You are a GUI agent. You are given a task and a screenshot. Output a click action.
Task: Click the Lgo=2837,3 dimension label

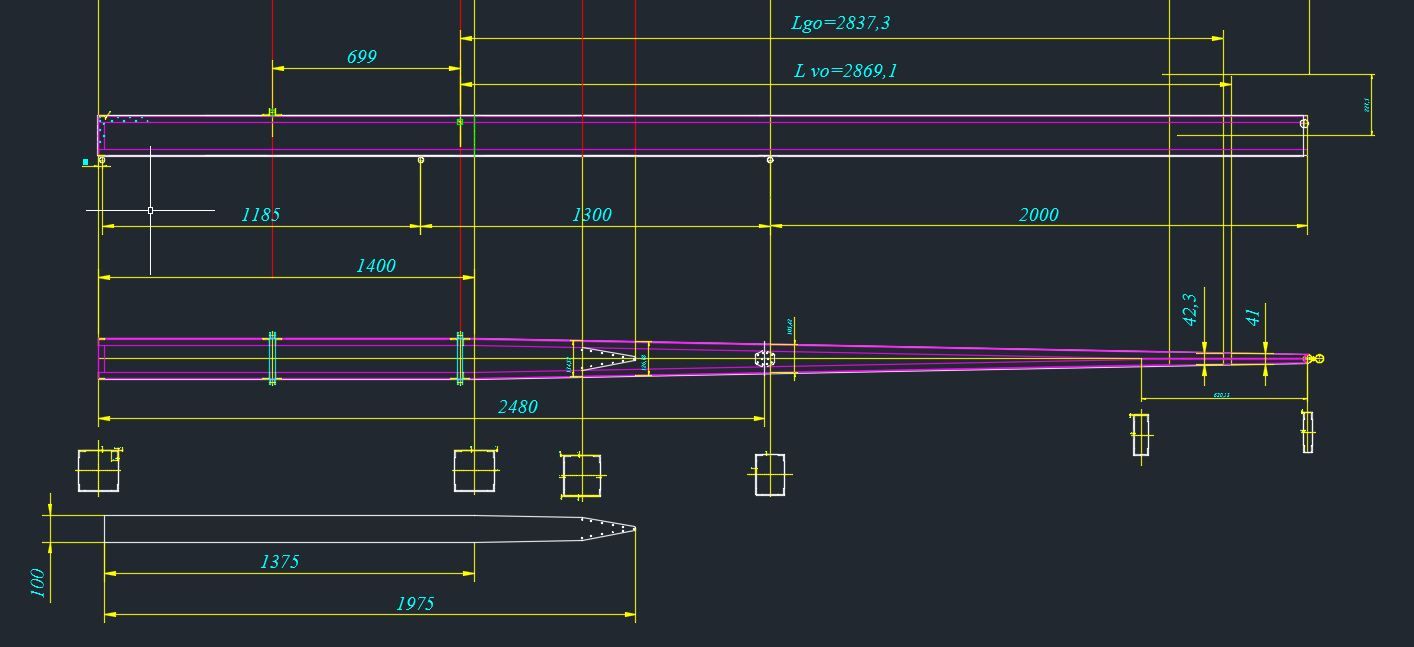tap(840, 23)
